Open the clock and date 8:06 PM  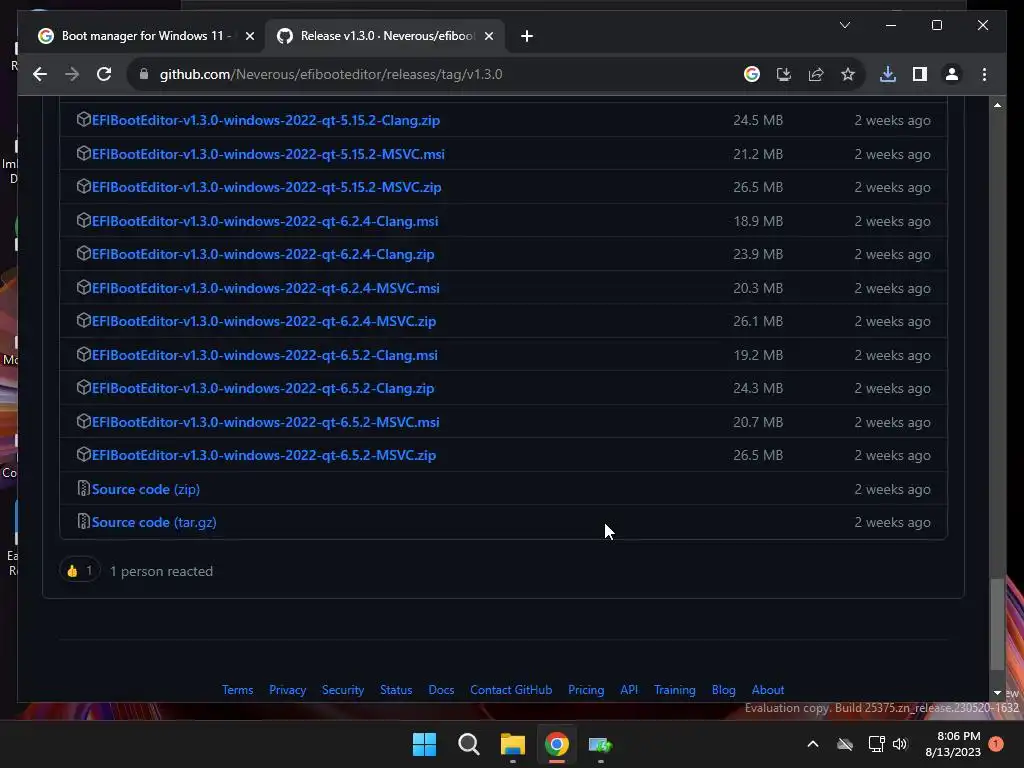point(953,744)
